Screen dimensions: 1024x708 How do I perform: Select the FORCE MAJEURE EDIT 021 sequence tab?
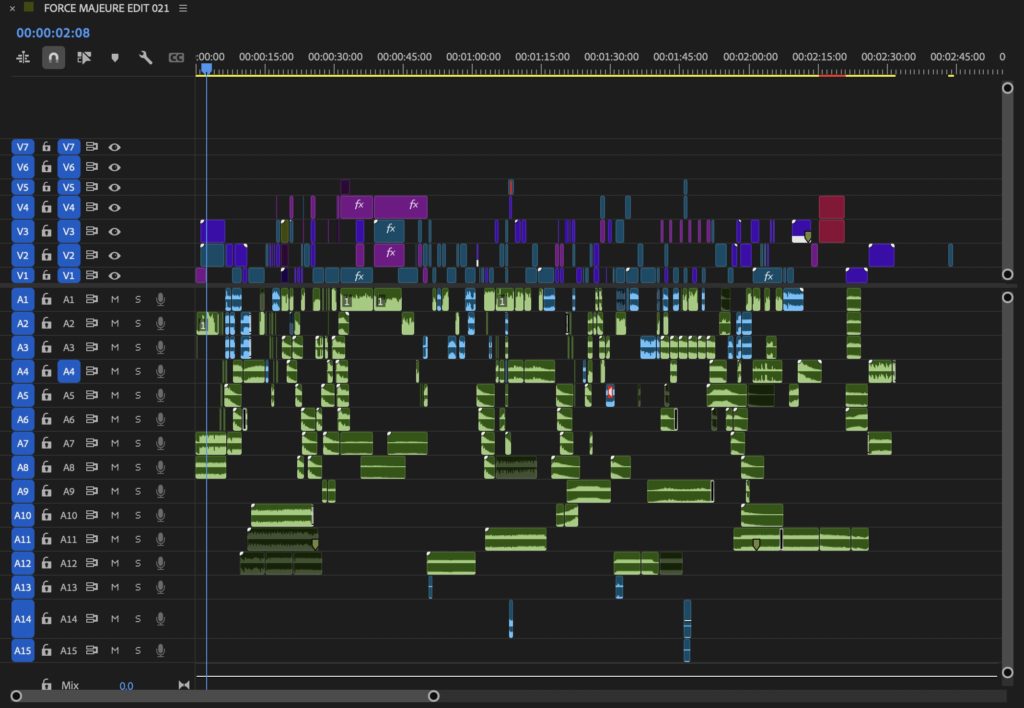tap(106, 8)
